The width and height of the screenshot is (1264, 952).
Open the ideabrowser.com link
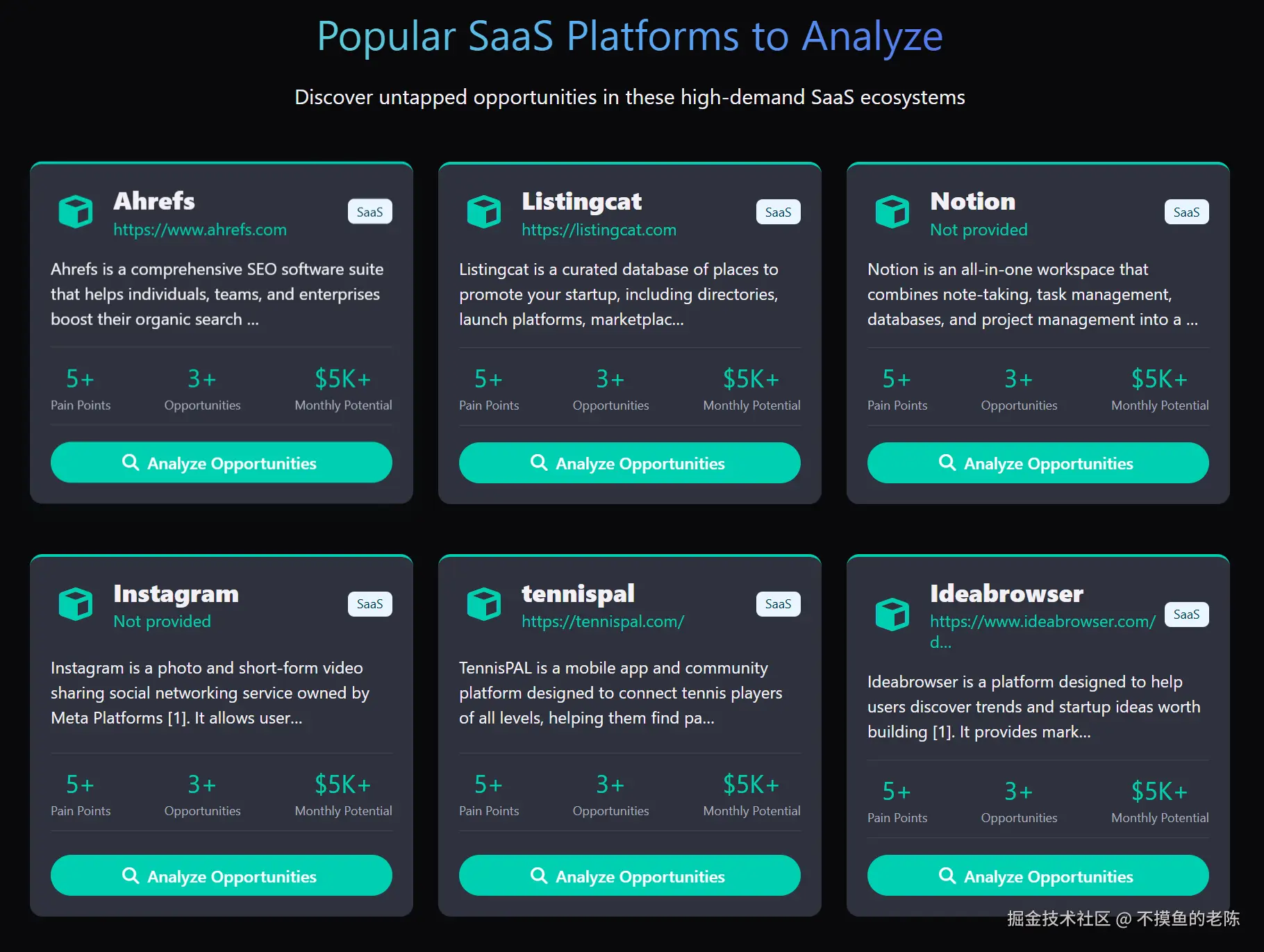pos(1042,621)
